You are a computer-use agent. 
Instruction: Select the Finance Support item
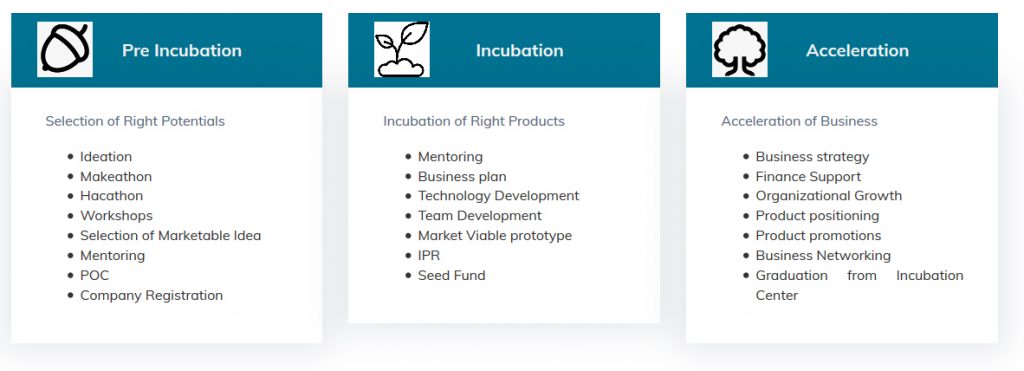tap(808, 176)
